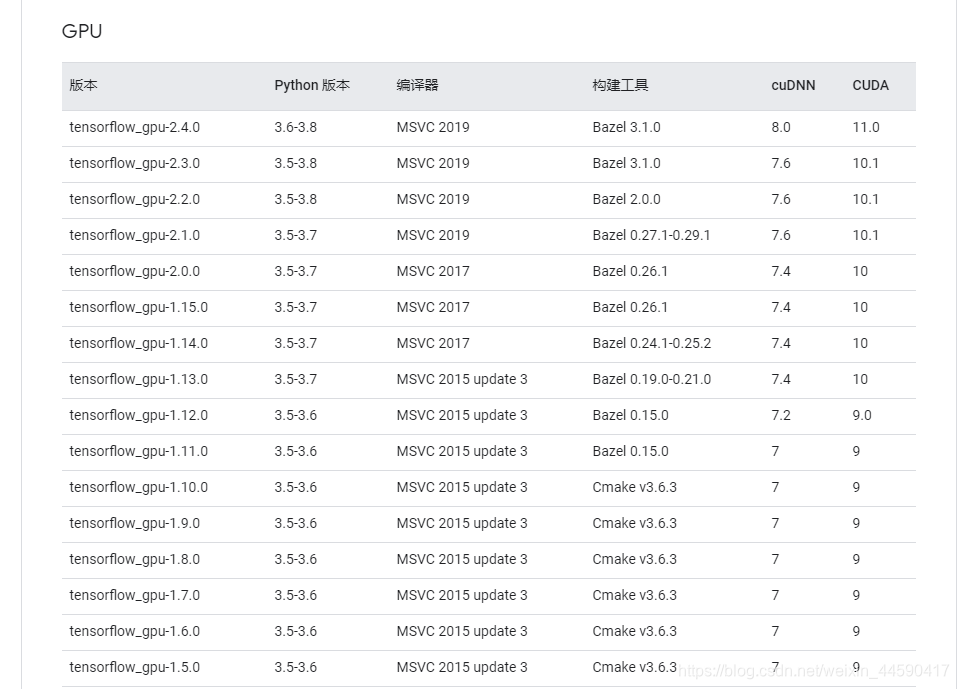Click Bazel 2.0.0 build tool cell
959x689 pixels.
(x=626, y=200)
